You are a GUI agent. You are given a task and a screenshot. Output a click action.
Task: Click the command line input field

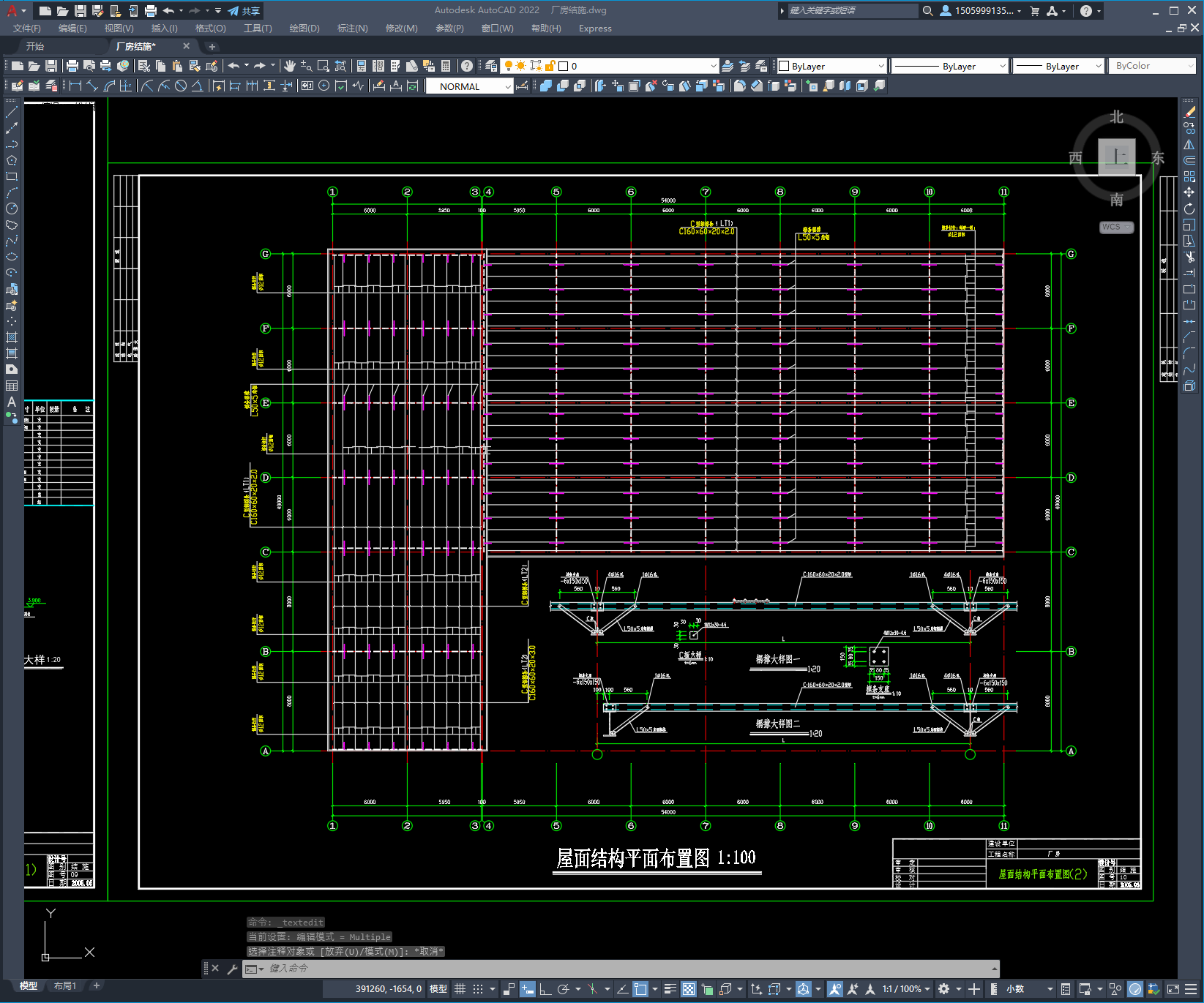(622, 969)
